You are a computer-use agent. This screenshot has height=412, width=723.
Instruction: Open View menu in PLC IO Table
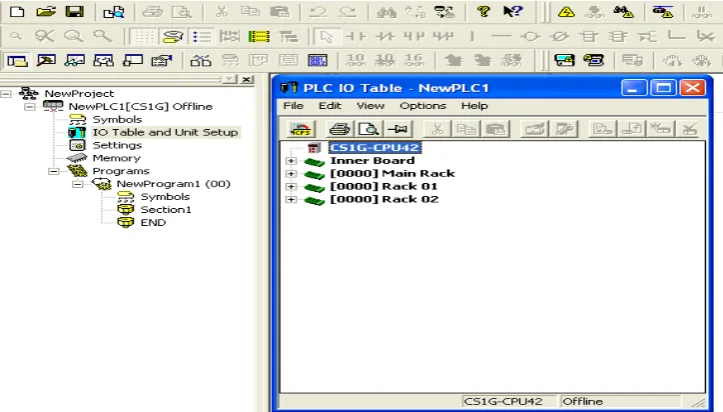pyautogui.click(x=370, y=106)
